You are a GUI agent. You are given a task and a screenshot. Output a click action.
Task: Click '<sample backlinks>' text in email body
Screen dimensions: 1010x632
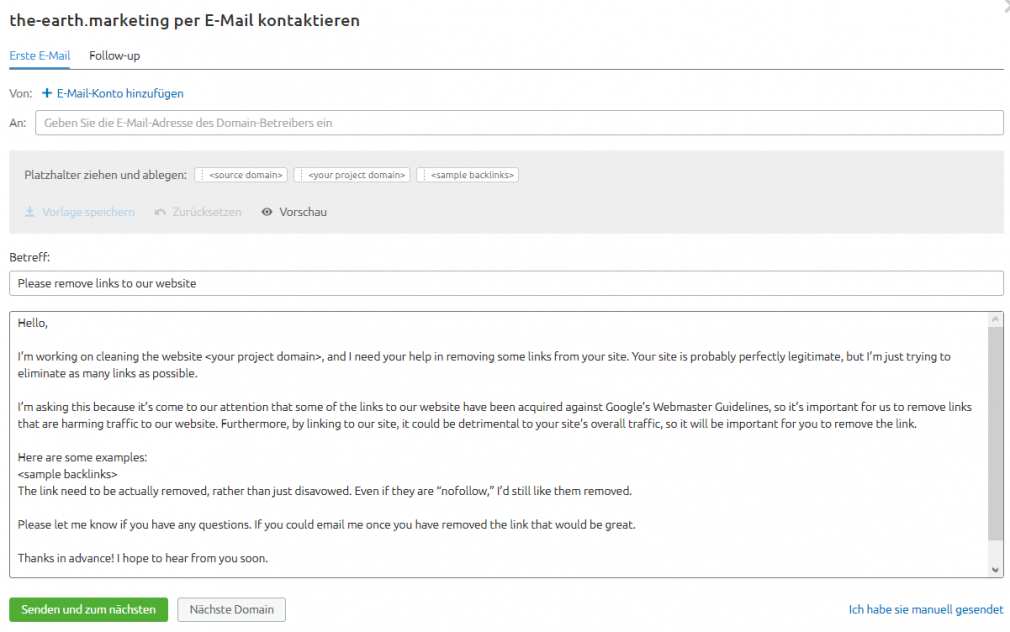pyautogui.click(x=68, y=474)
